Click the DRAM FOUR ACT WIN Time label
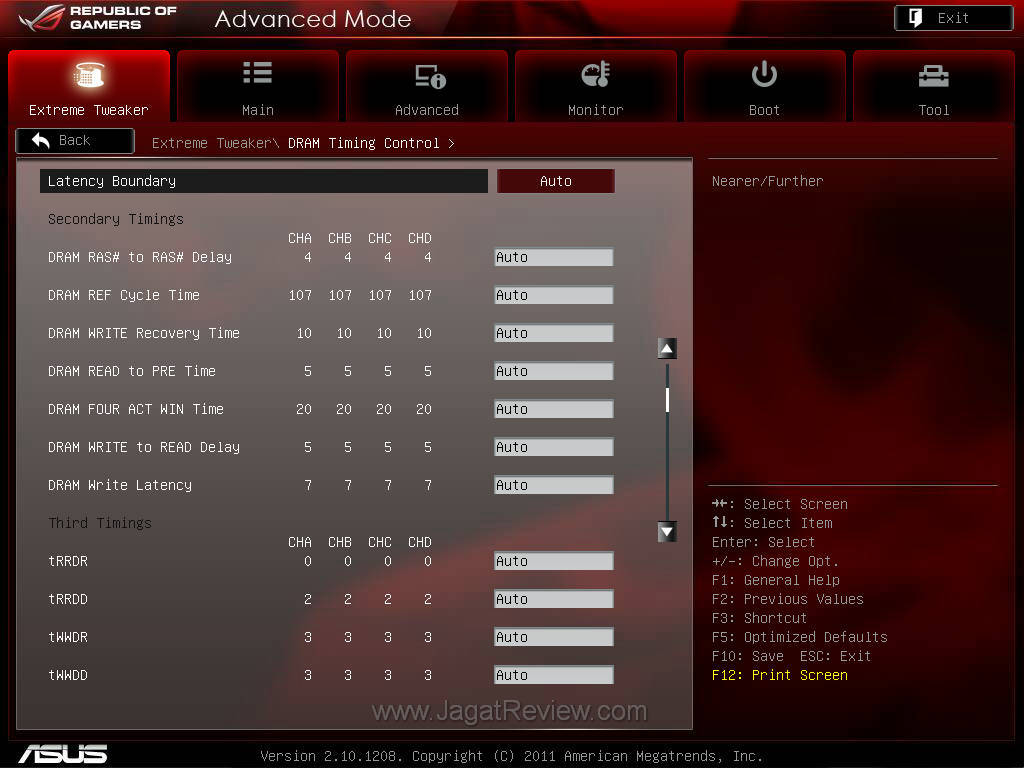1024x768 pixels. coord(136,409)
